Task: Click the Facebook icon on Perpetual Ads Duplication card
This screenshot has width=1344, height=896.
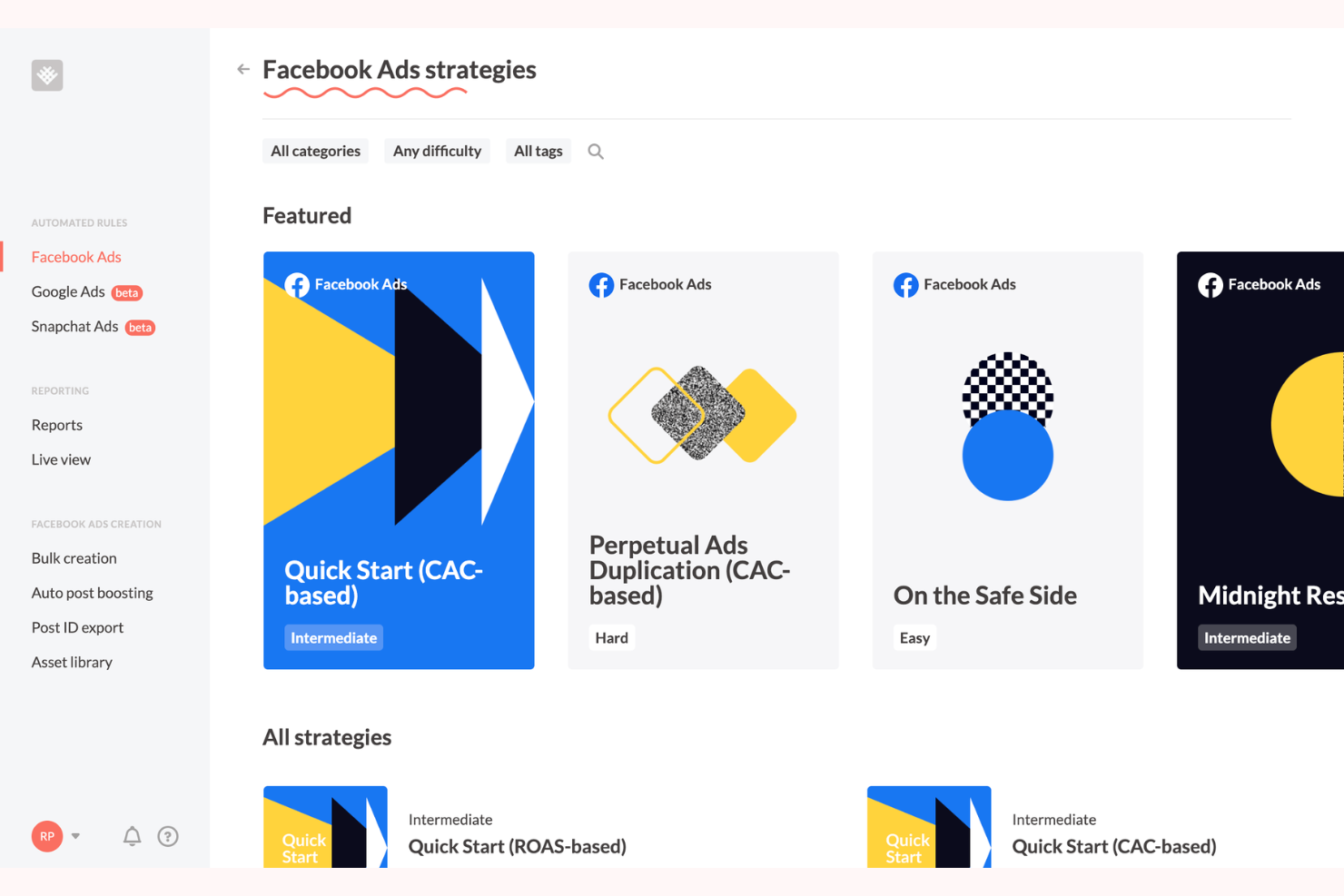Action: 601,284
